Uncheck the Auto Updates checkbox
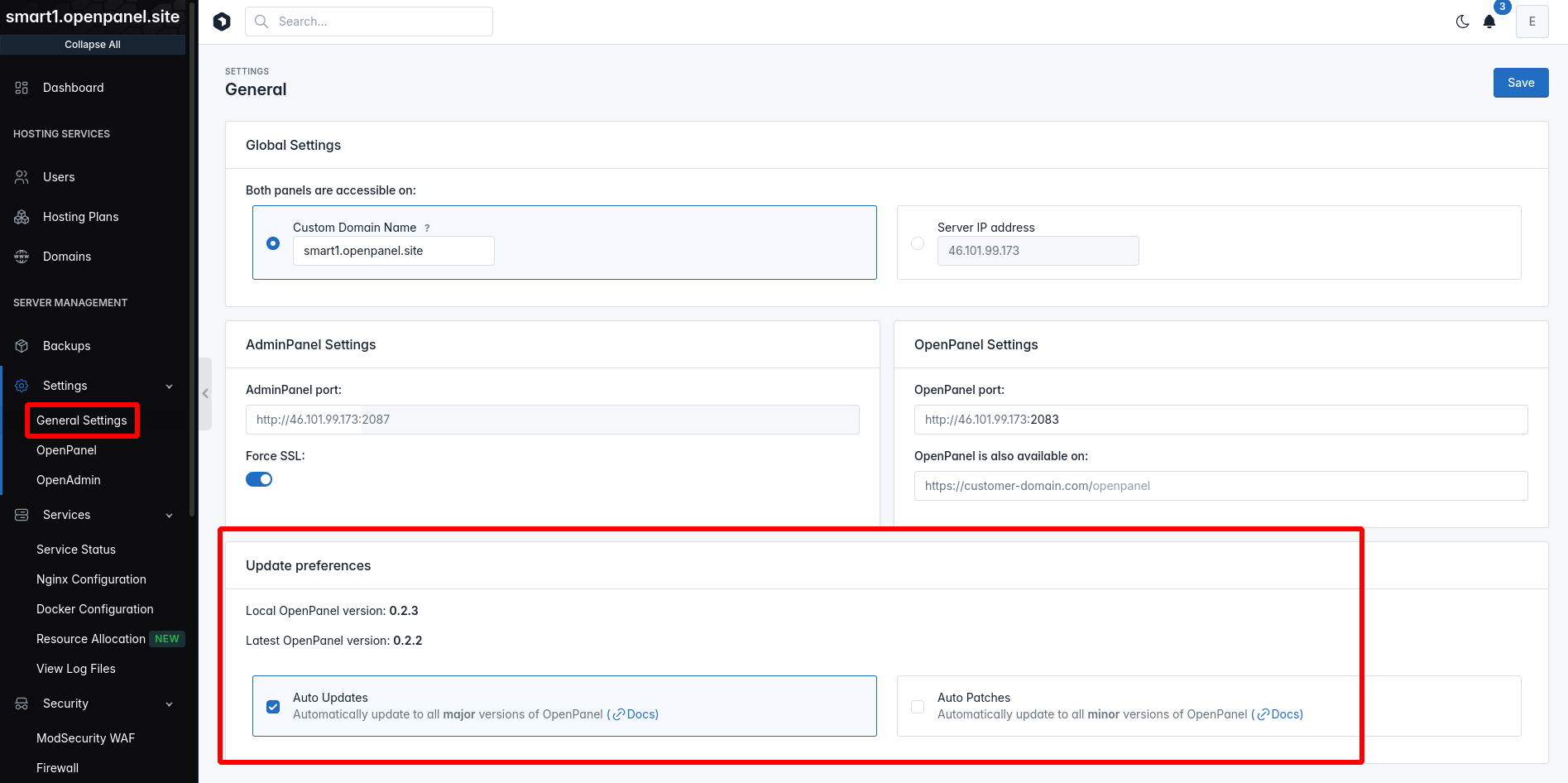The image size is (1568, 783). (273, 707)
